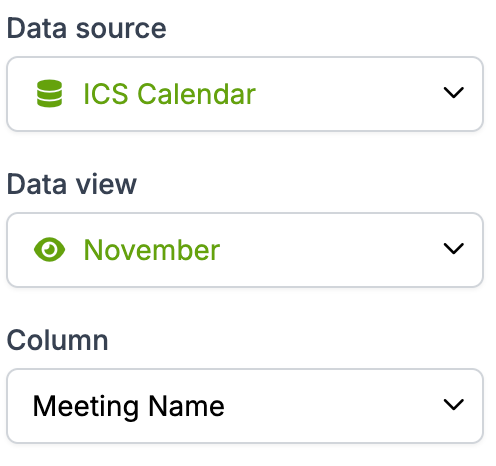
Task: Click the green database icon
Action: point(49,94)
